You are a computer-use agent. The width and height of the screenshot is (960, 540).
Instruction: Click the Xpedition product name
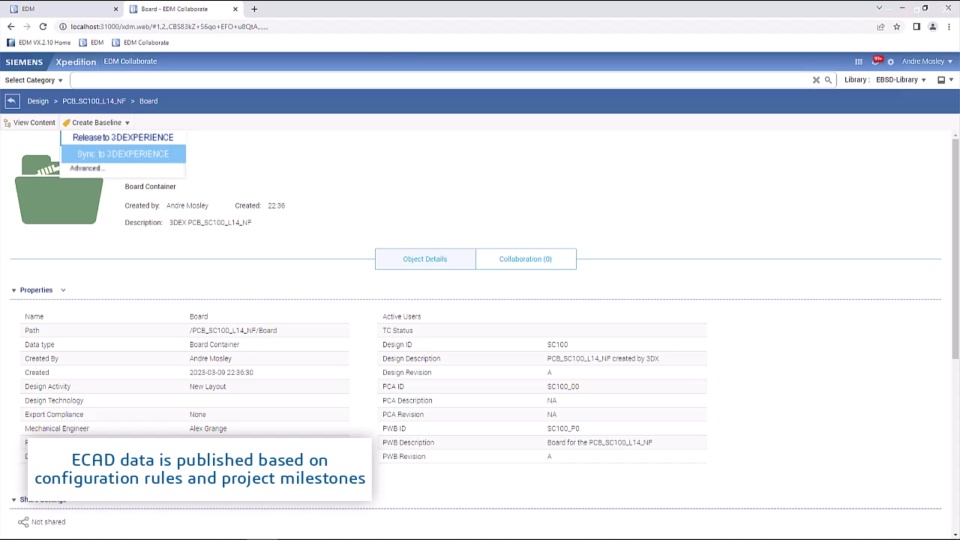coord(76,62)
